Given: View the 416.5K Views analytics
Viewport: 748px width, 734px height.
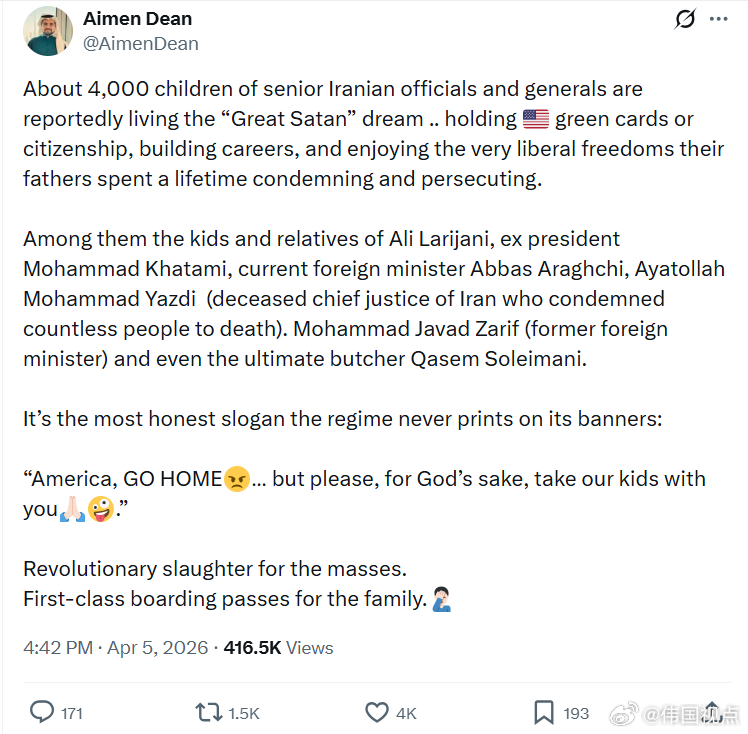Looking at the screenshot, I should tap(279, 648).
